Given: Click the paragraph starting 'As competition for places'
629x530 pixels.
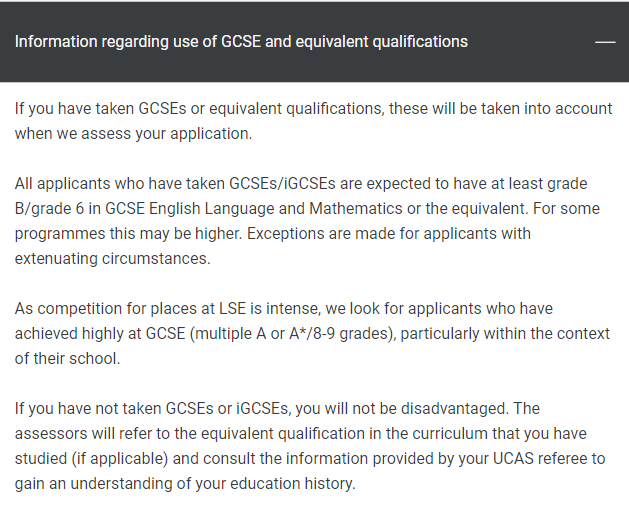Looking at the screenshot, I should [312, 333].
